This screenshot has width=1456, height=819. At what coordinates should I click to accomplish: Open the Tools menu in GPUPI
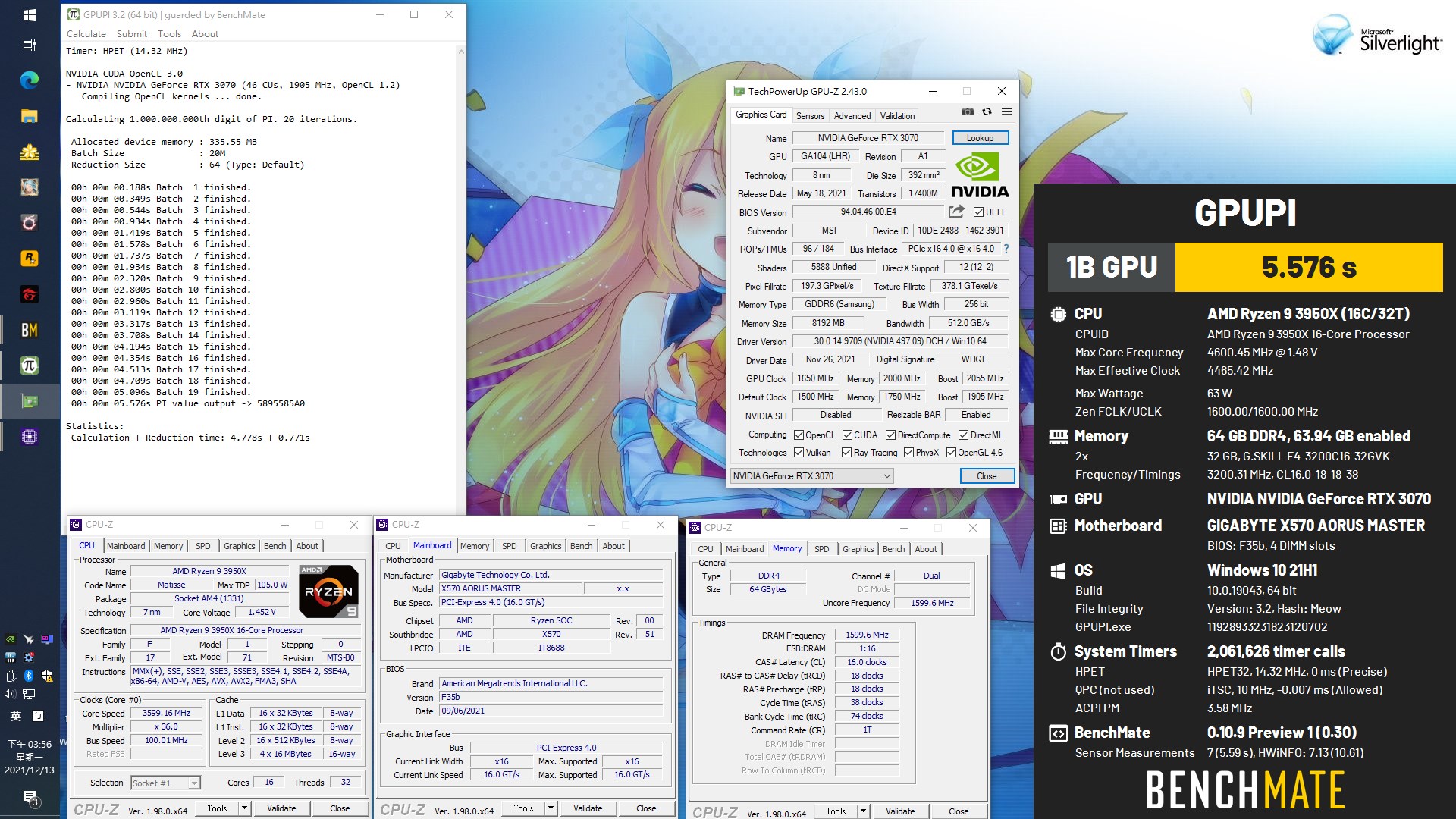(169, 34)
